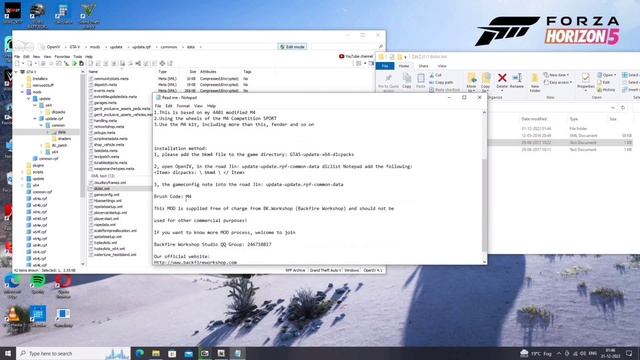The height and width of the screenshot is (360, 640).
Task: Select handling.meta in OpenIV file list
Action: [x=105, y=121]
